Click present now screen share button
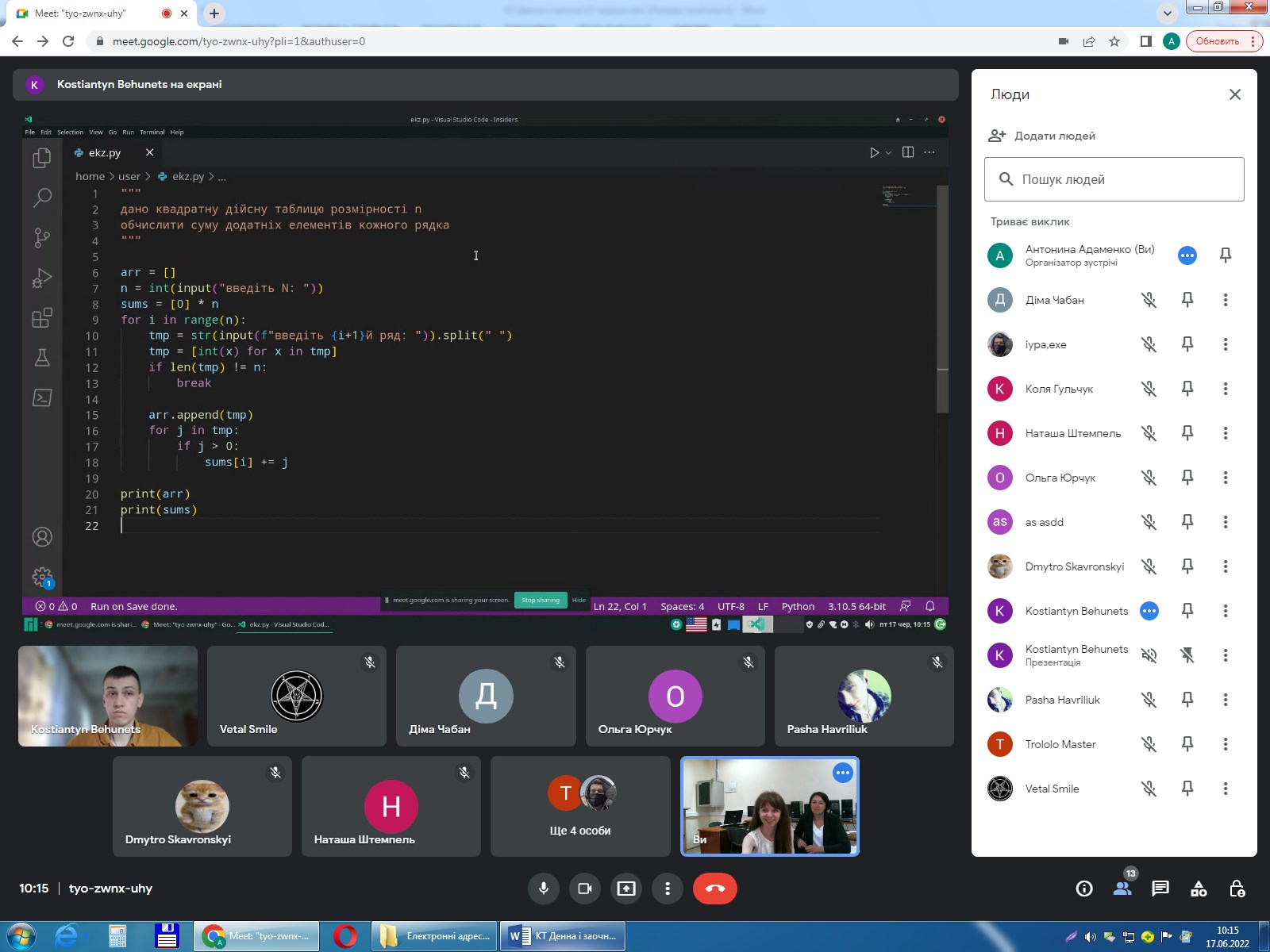This screenshot has width=1270, height=952. [x=626, y=889]
